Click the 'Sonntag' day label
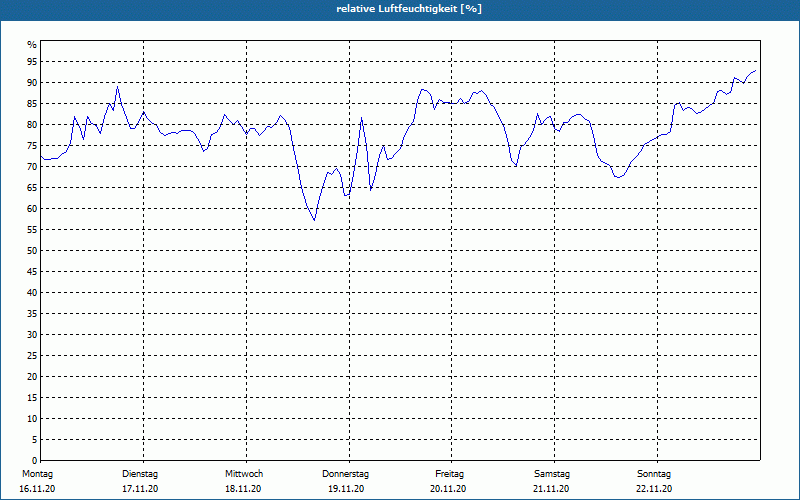This screenshot has width=800, height=500. pos(654,474)
